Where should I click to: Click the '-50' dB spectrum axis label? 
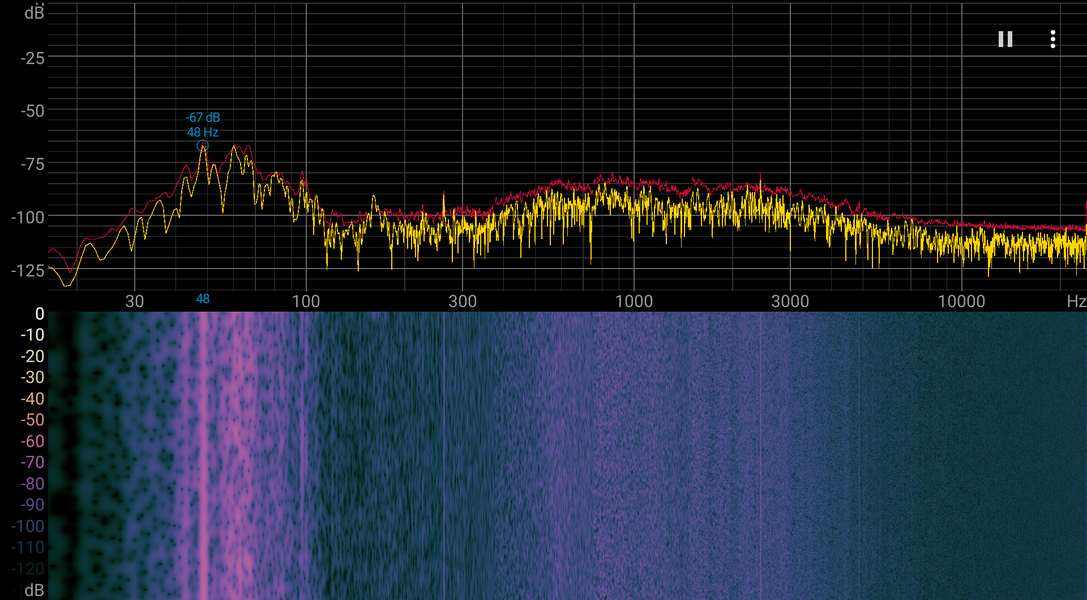point(33,111)
